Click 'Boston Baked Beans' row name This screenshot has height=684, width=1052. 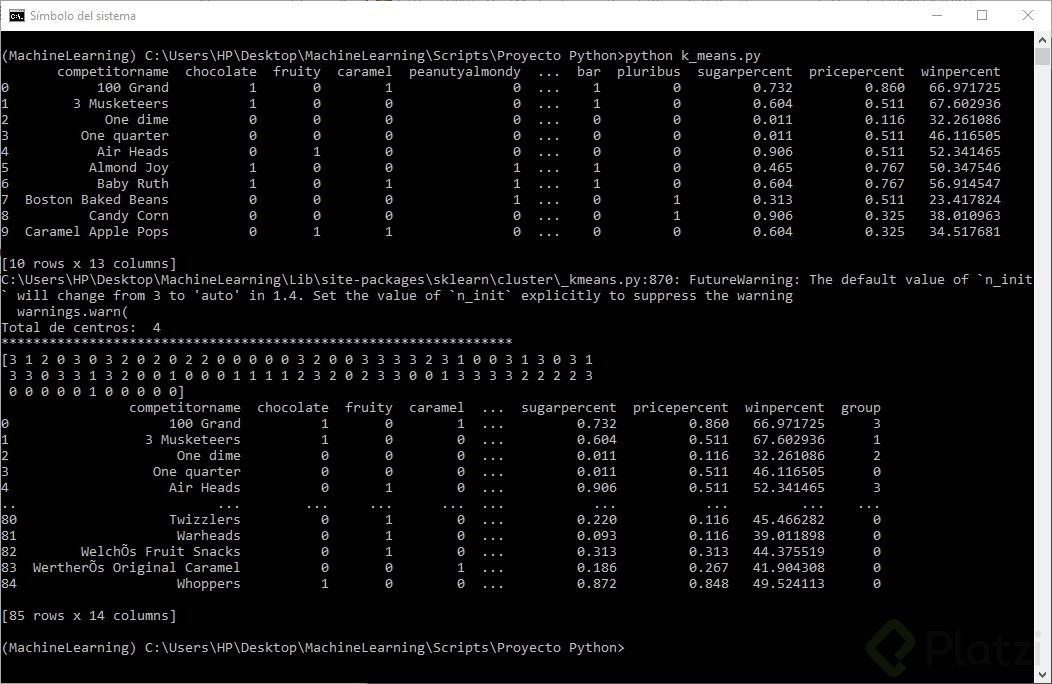point(97,200)
